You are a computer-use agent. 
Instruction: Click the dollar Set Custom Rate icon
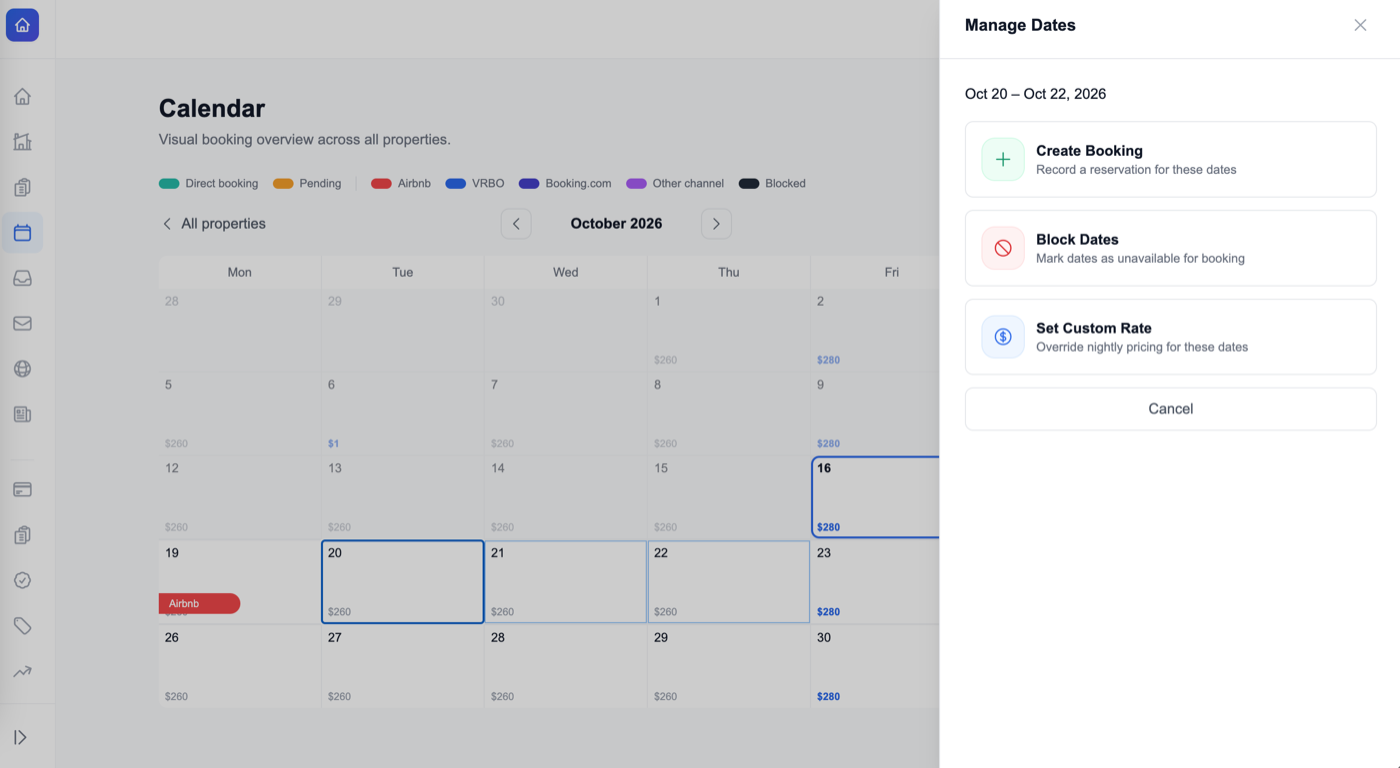pos(1003,337)
